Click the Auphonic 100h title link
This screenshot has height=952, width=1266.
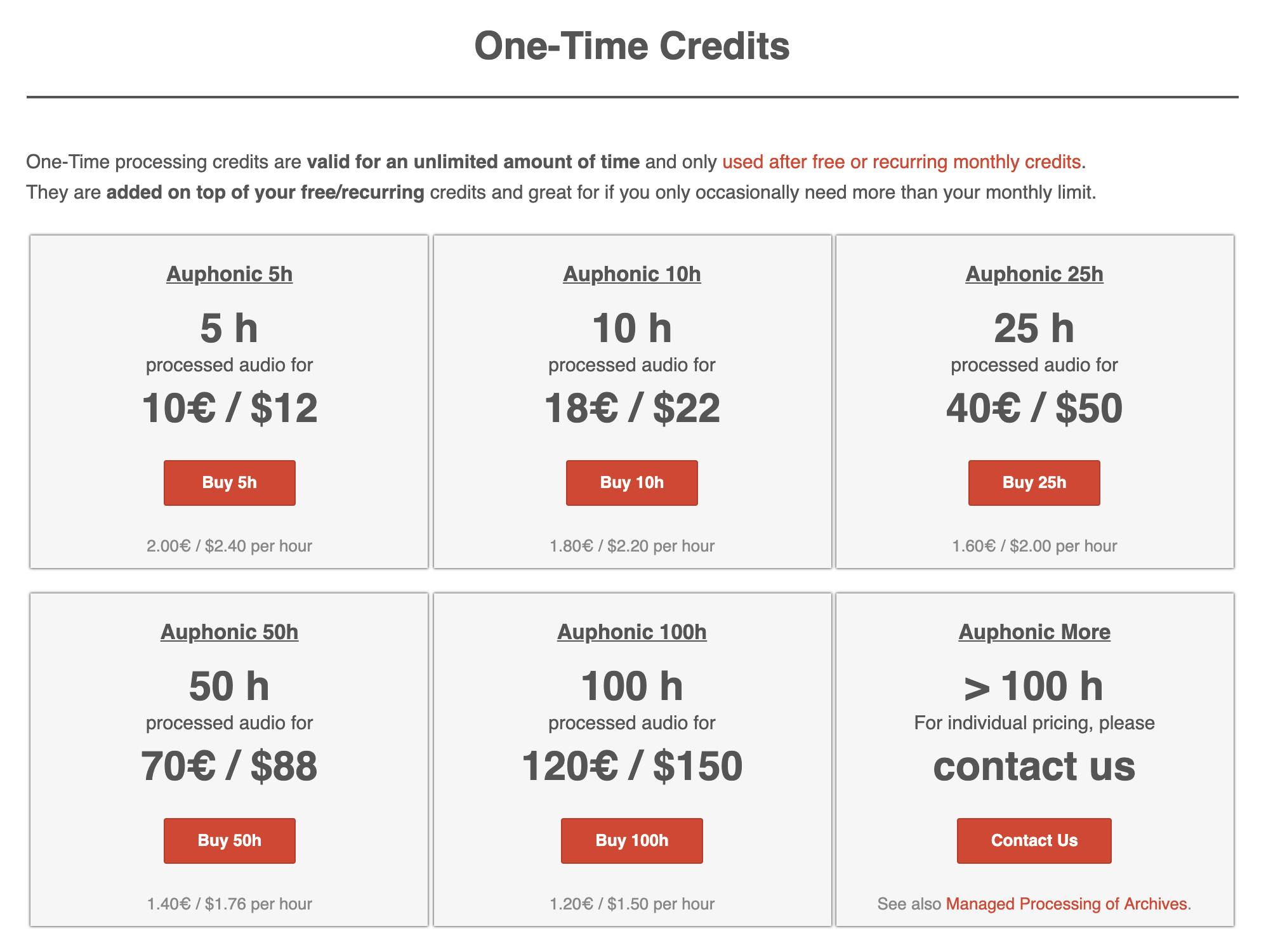pos(631,632)
